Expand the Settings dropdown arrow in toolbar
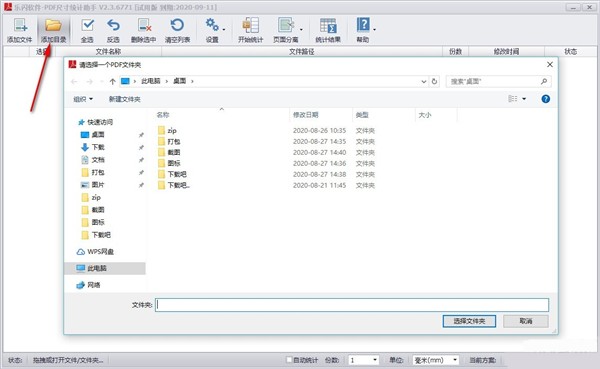The image size is (600, 369). click(x=224, y=29)
